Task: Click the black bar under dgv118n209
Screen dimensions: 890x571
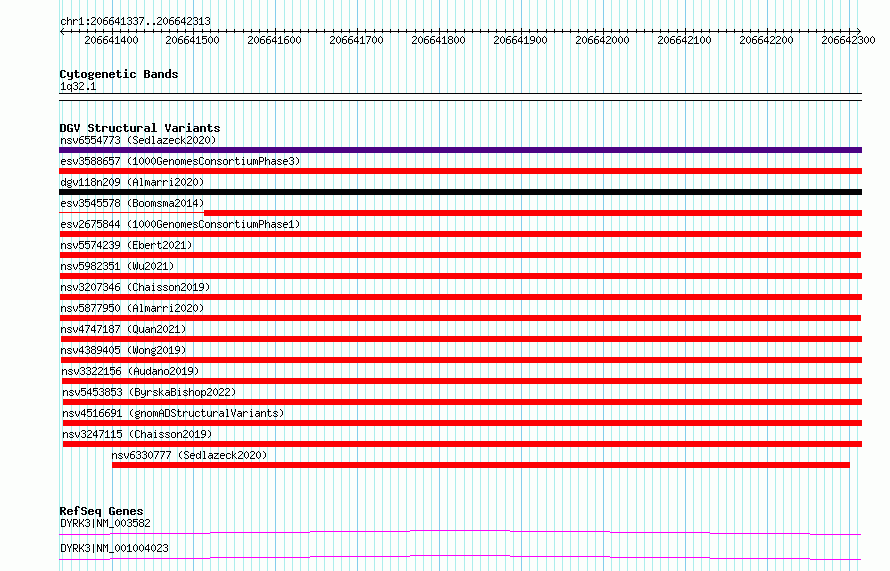Action: click(460, 192)
